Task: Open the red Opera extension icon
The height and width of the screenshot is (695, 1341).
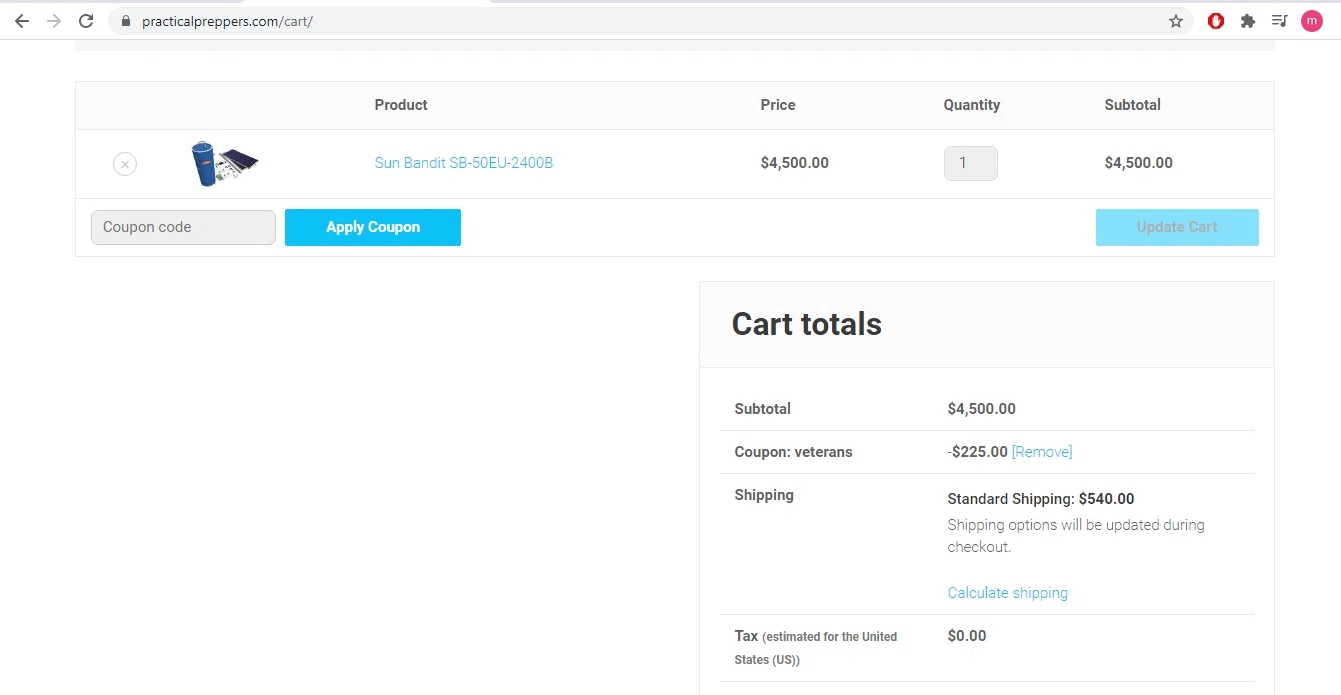Action: pyautogui.click(x=1216, y=21)
